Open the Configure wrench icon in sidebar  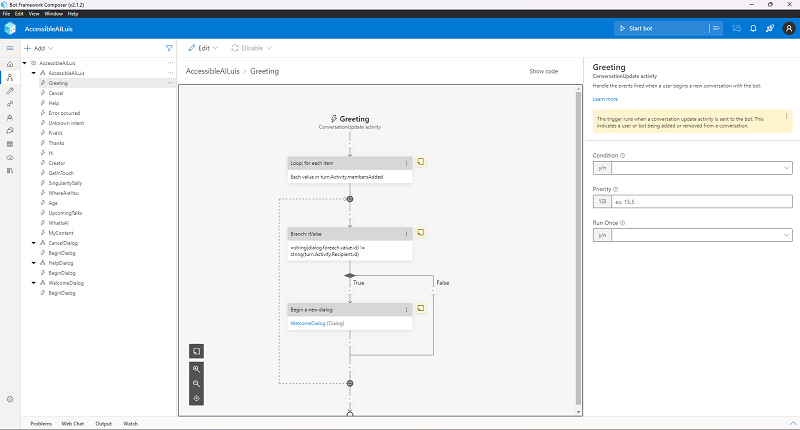click(10, 91)
